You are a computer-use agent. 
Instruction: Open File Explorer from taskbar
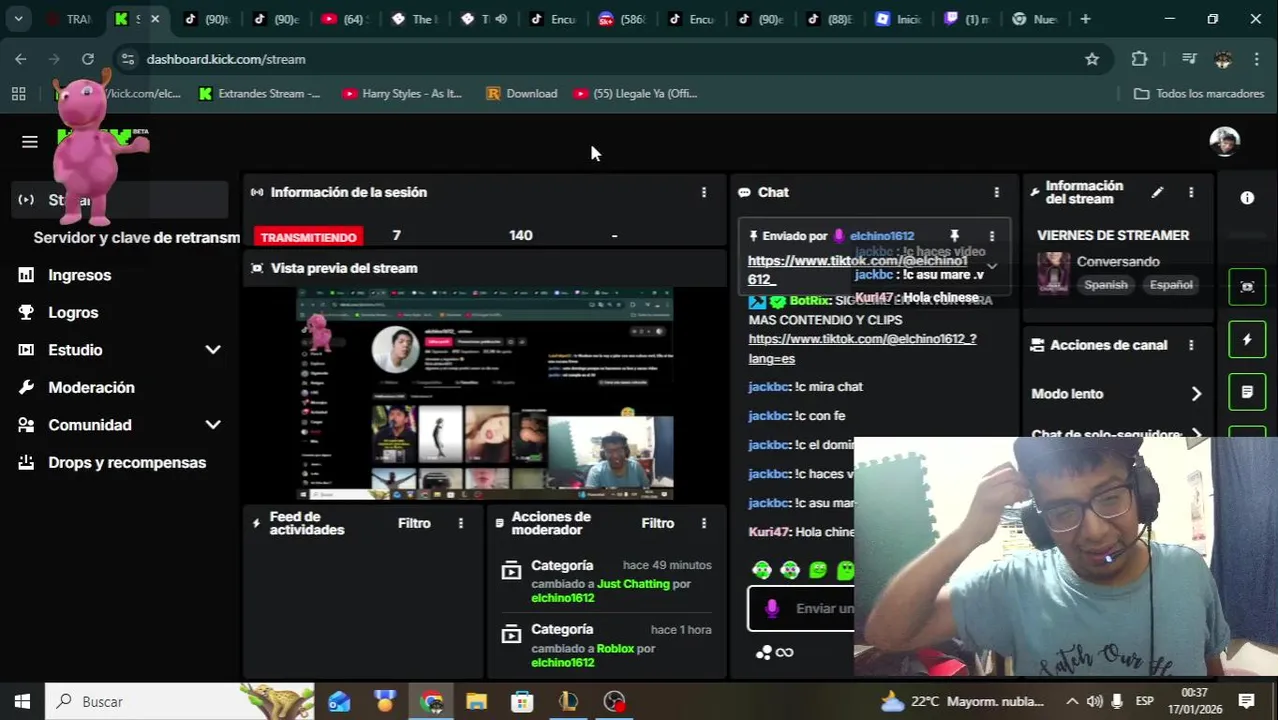coord(476,701)
